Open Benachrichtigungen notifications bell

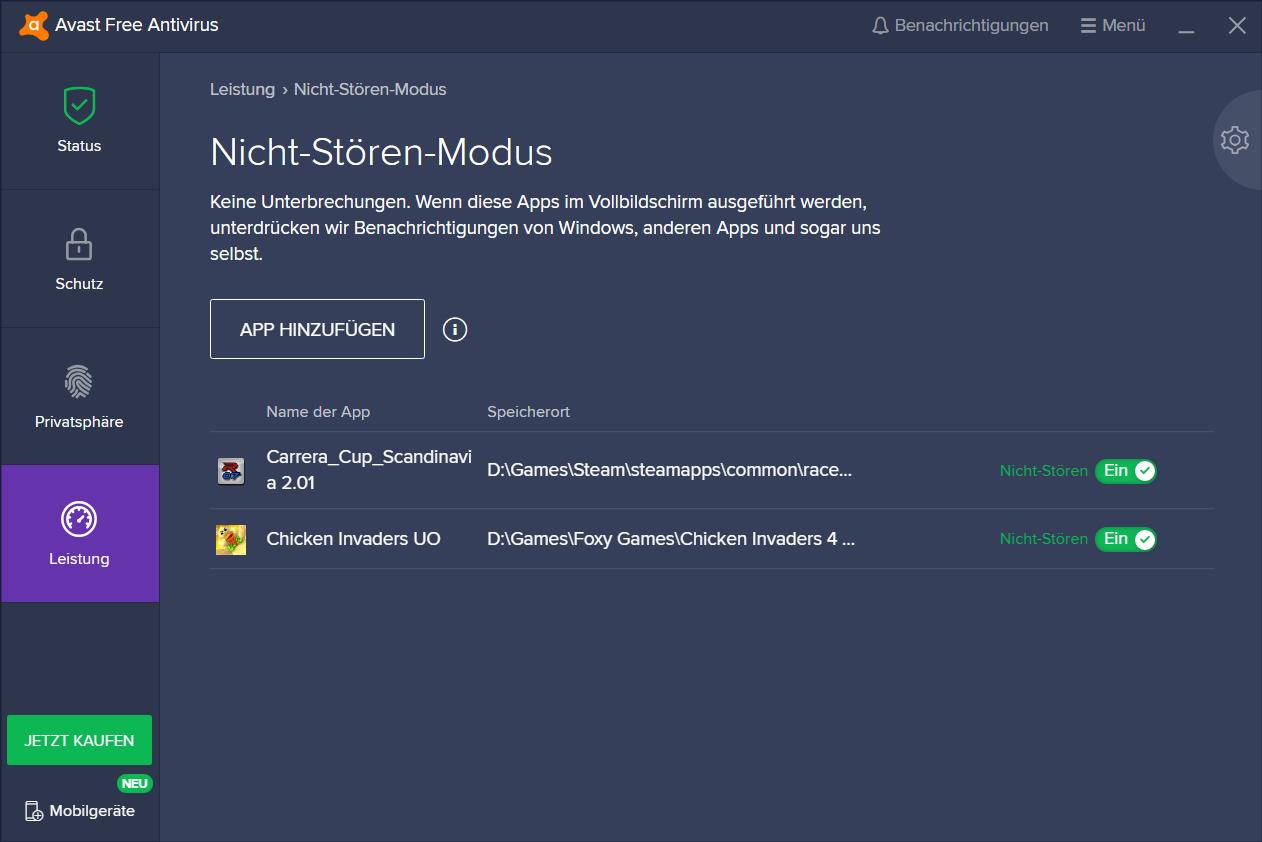click(960, 25)
